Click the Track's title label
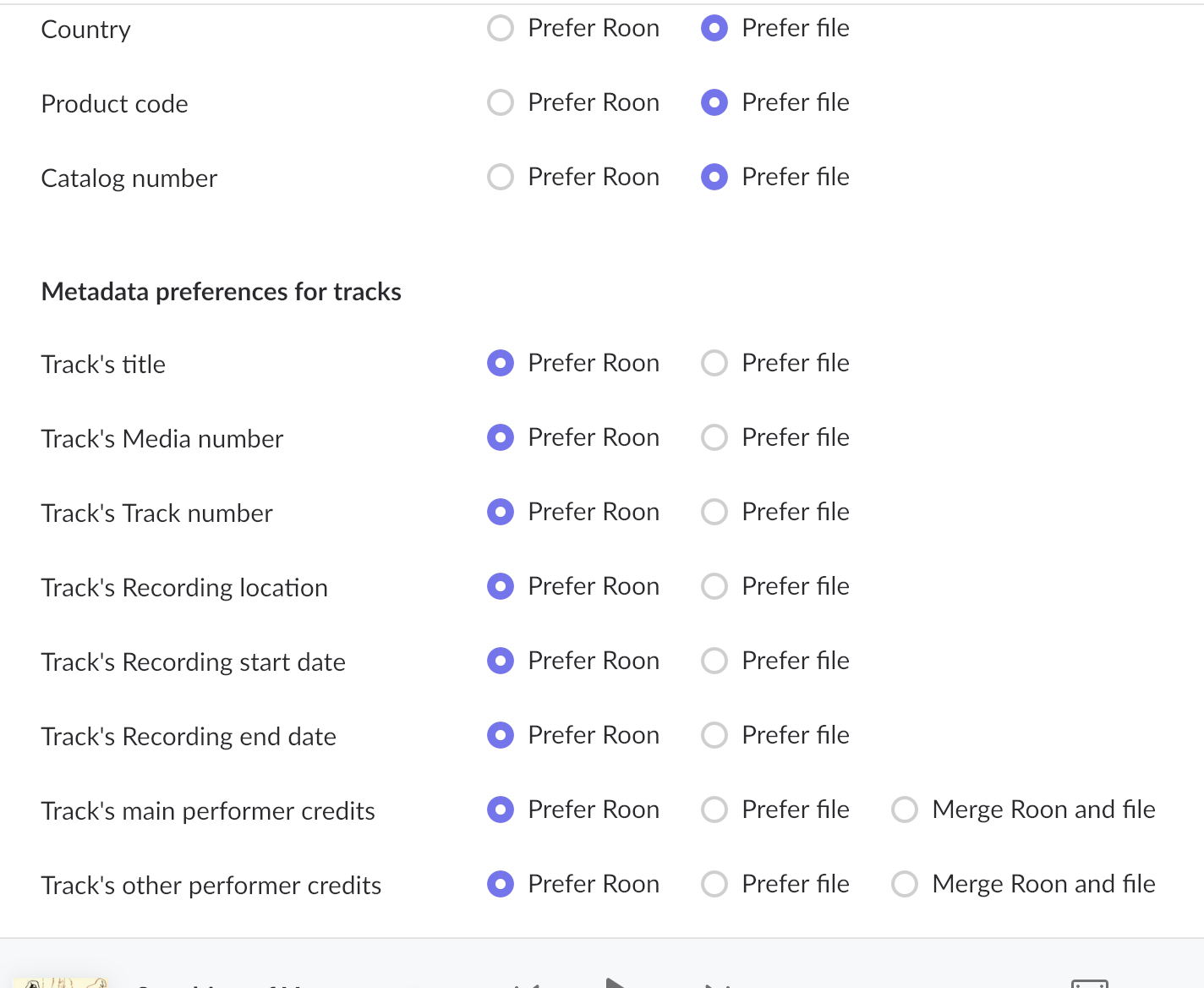1204x988 pixels. click(x=103, y=365)
